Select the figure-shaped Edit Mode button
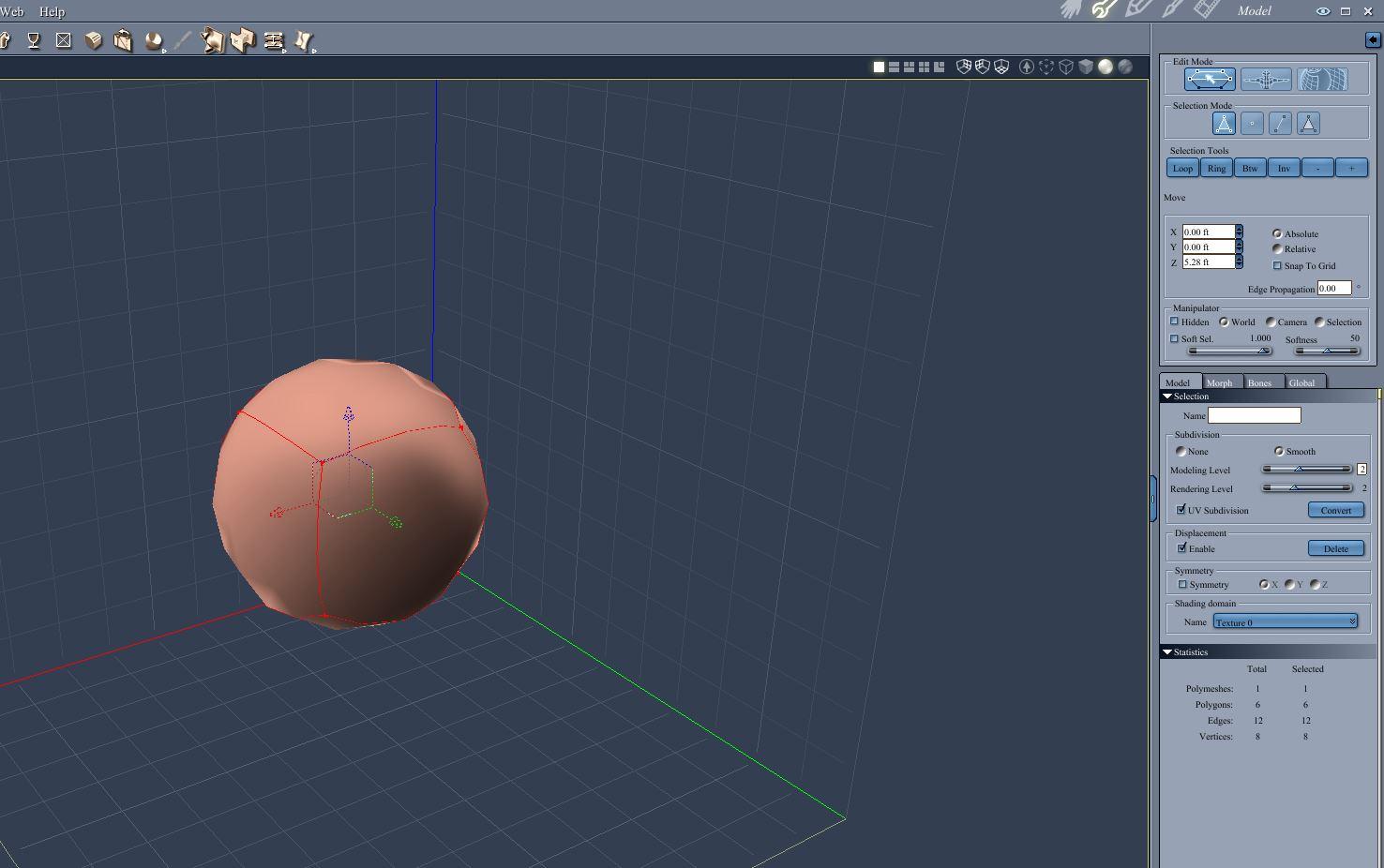 1266,80
